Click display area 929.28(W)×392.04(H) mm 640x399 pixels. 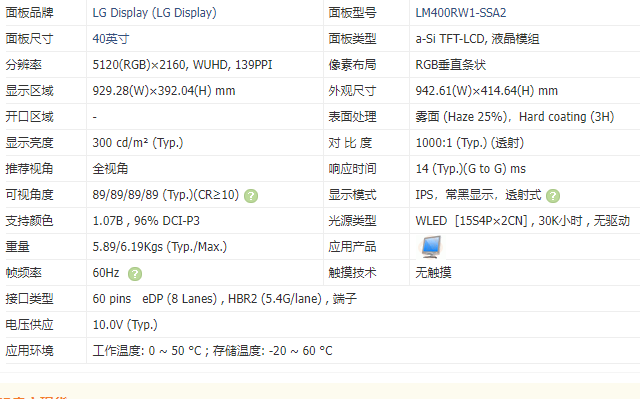click(164, 91)
